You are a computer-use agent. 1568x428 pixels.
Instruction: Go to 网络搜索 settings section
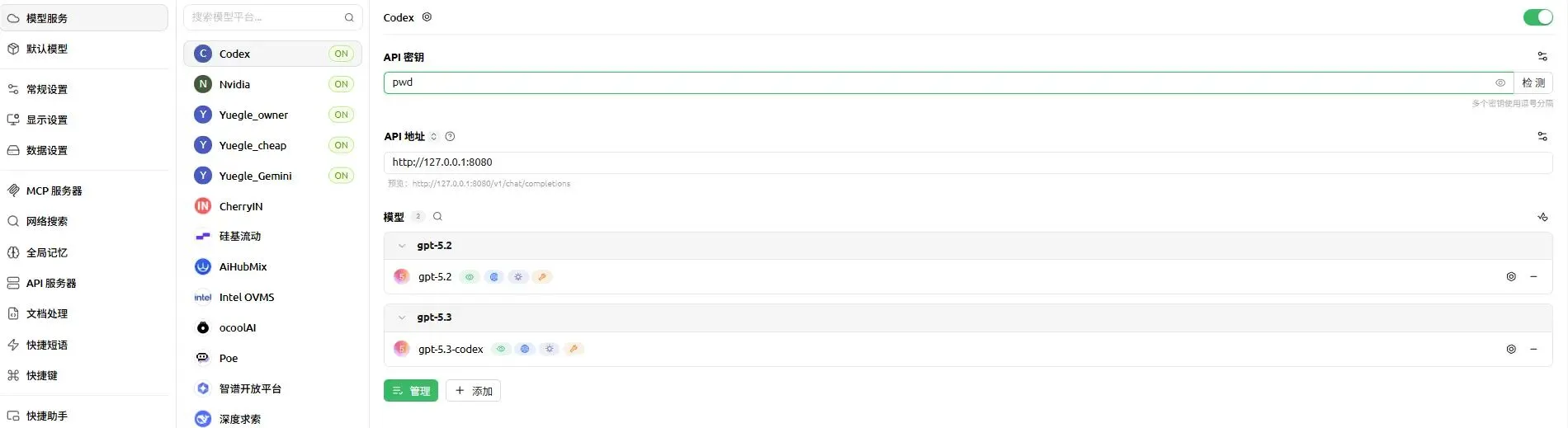(x=47, y=222)
